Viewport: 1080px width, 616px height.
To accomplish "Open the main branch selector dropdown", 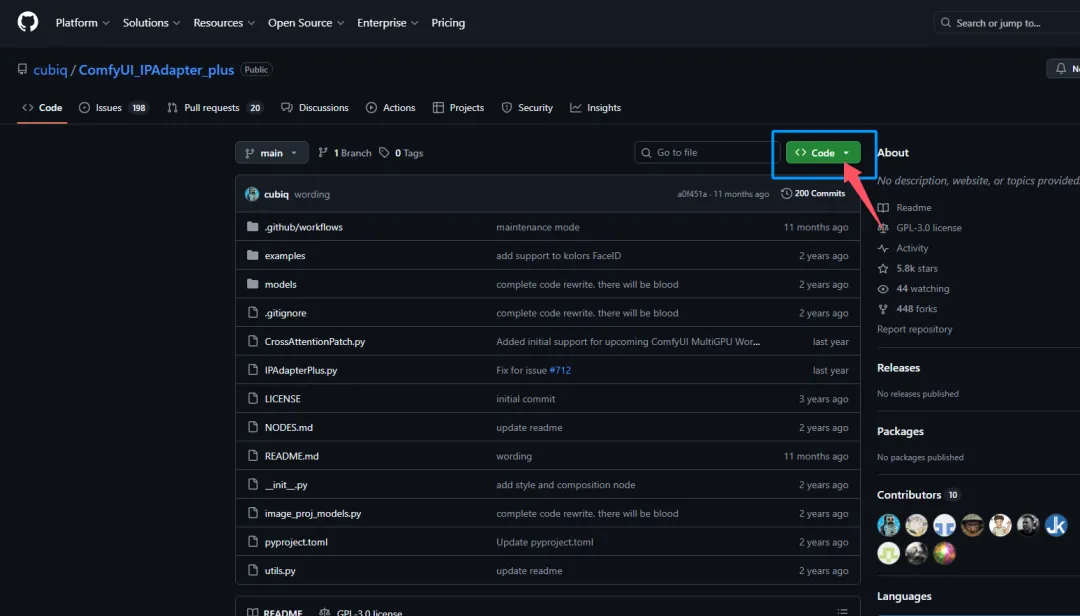I will 271,152.
